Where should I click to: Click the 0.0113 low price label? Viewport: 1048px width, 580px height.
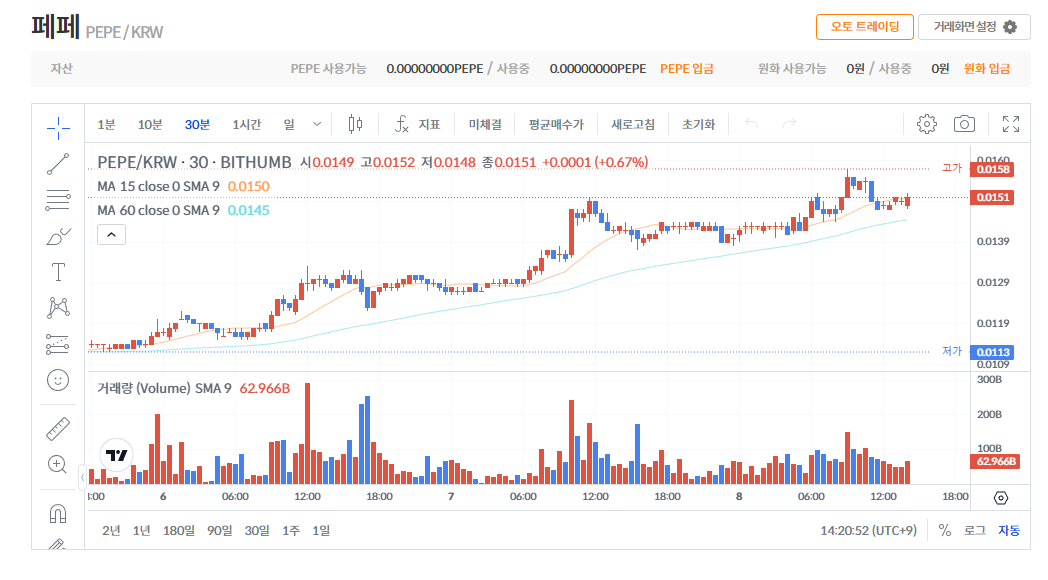click(993, 352)
